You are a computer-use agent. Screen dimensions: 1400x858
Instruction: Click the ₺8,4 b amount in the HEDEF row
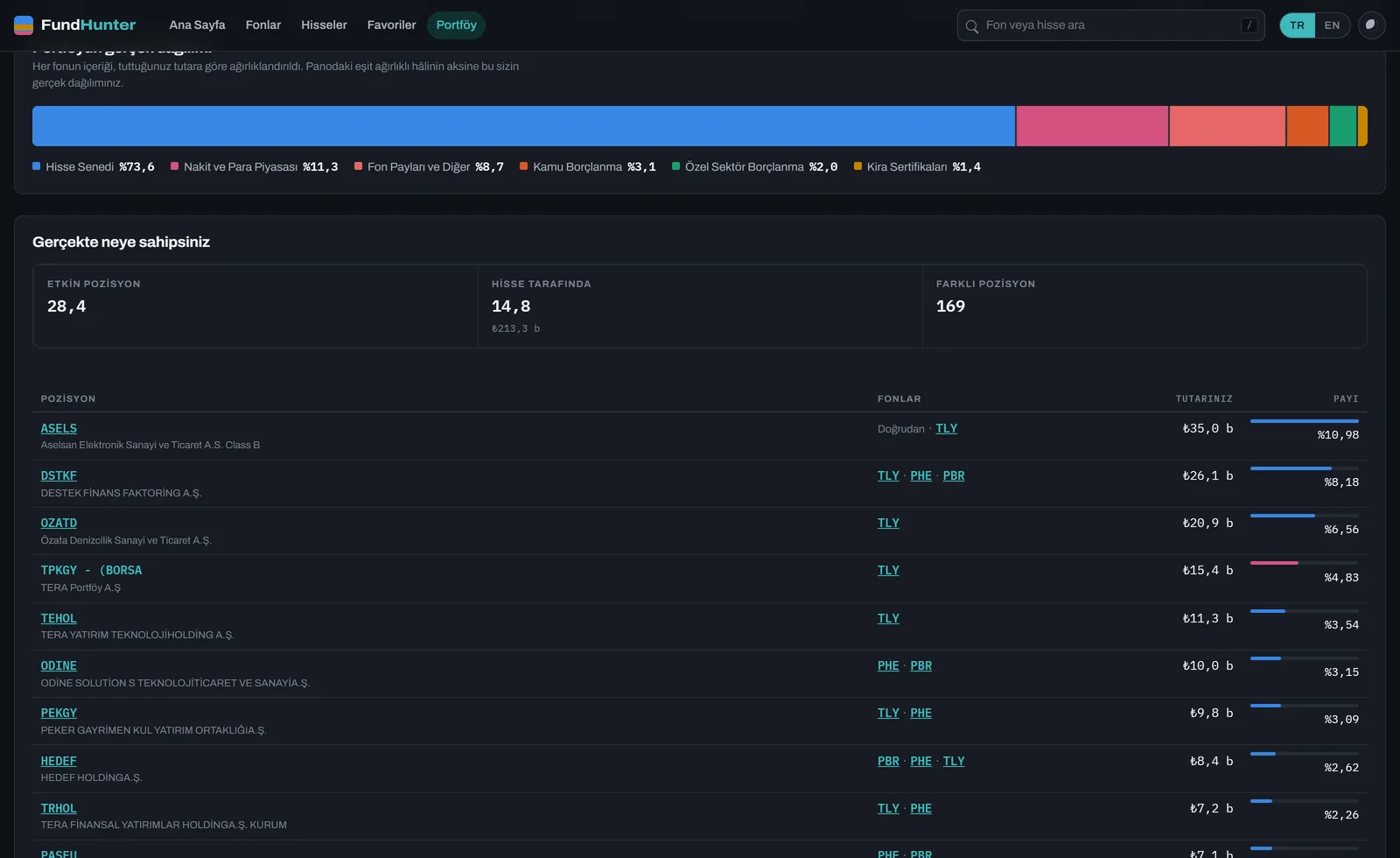[1211, 761]
